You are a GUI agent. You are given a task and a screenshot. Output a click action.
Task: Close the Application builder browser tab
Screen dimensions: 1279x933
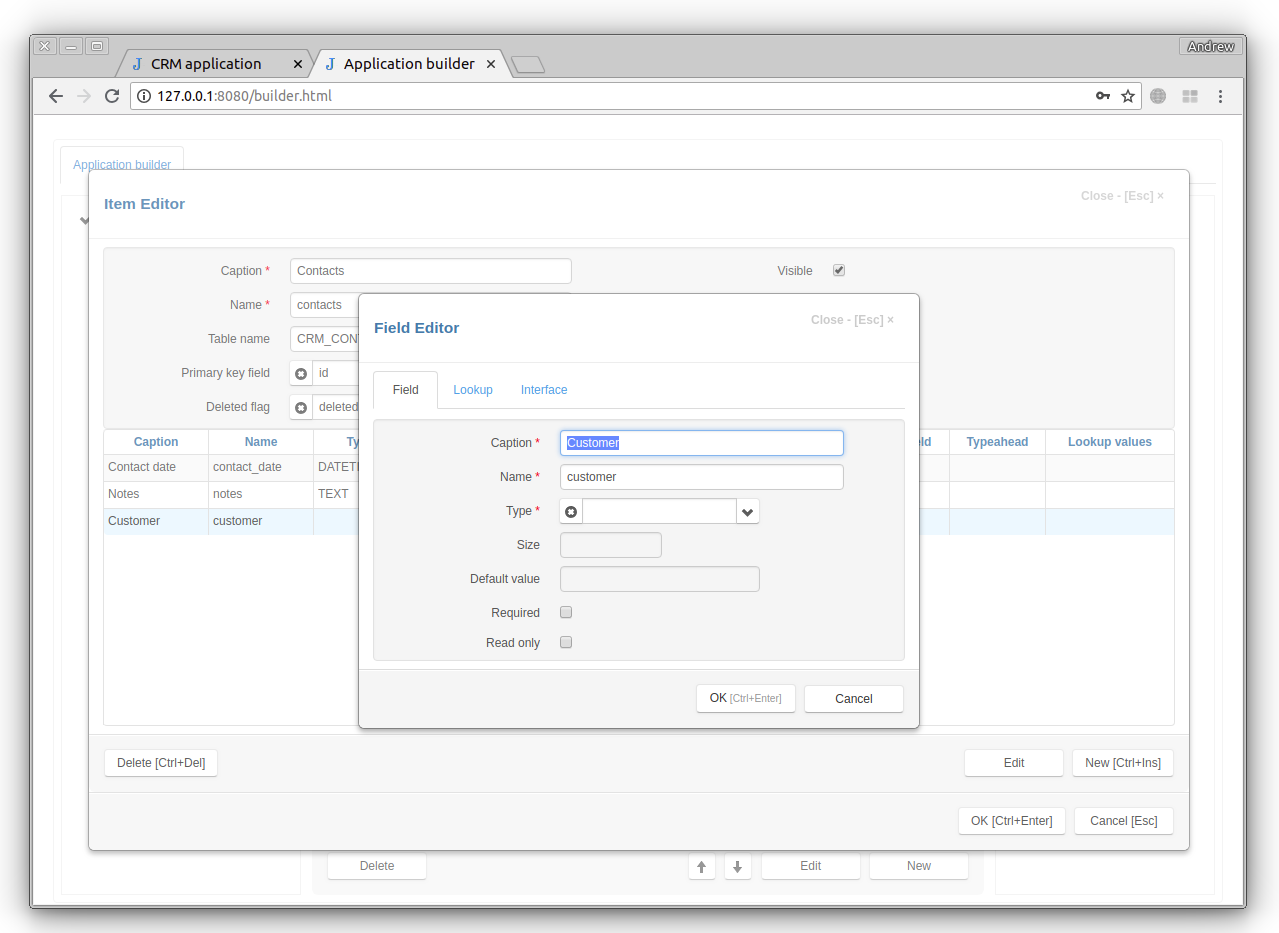491,64
